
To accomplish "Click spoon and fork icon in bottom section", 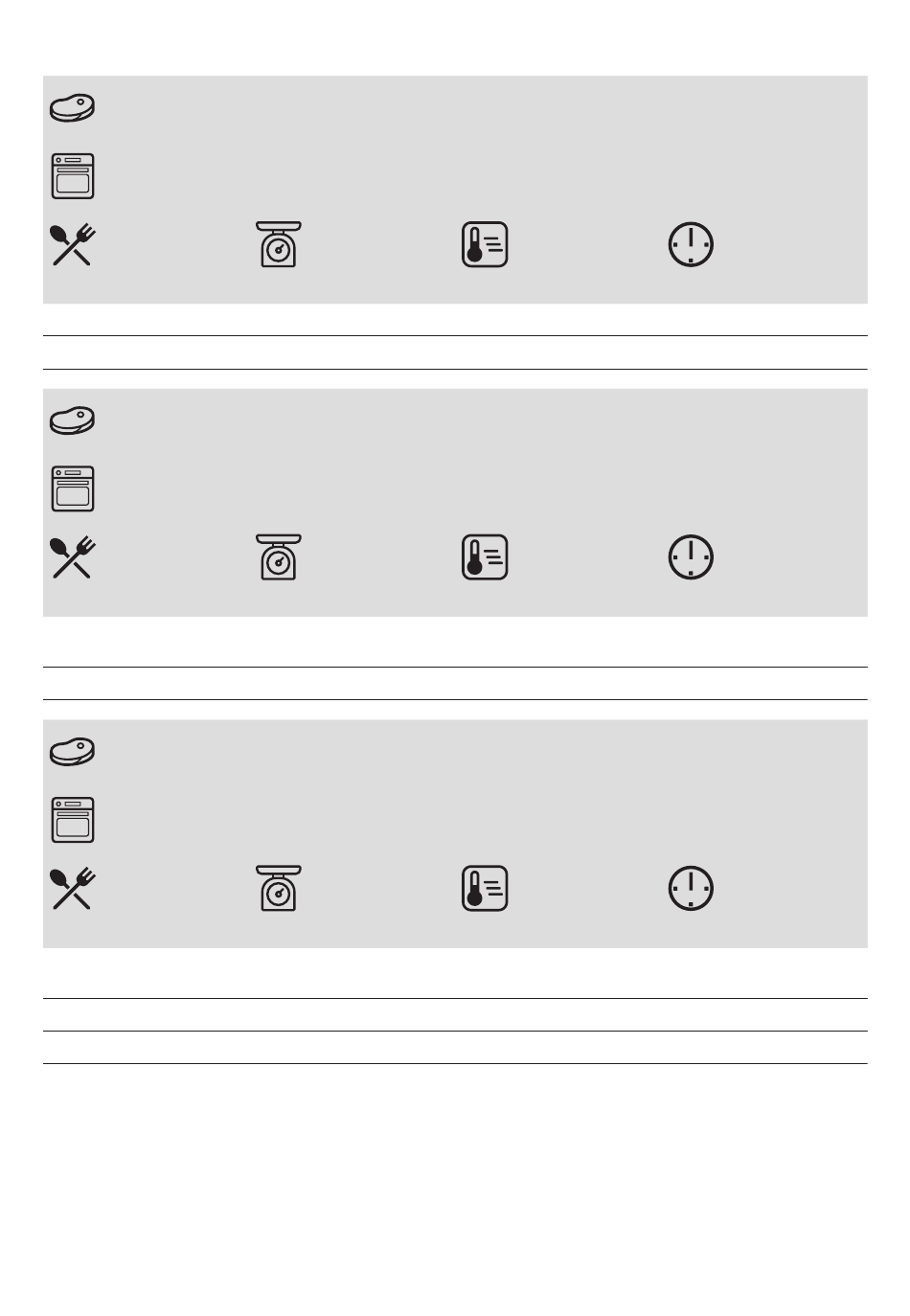I will (x=73, y=889).
